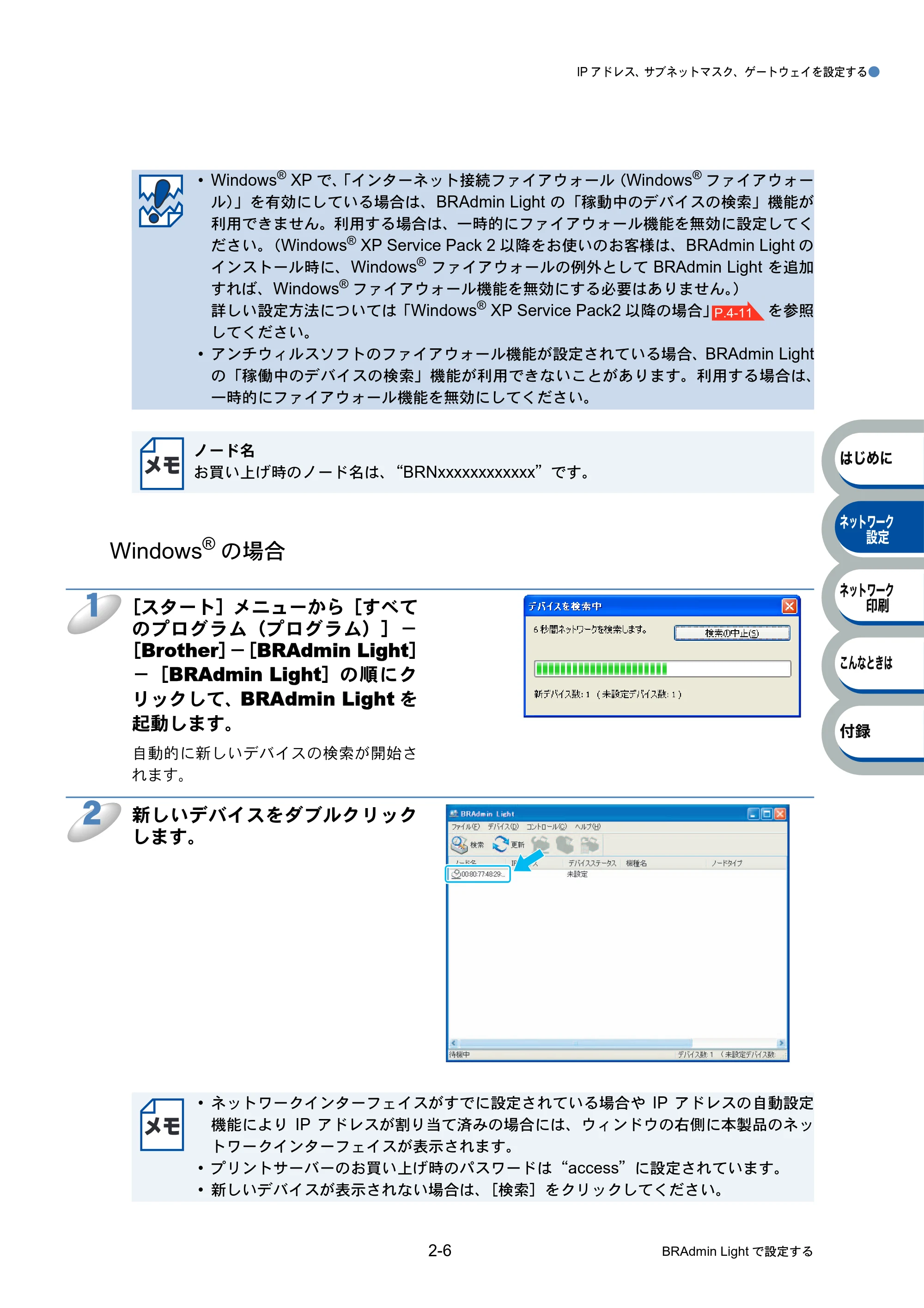Click the メモ icon in the bottom note
The width and height of the screenshot is (924, 1308).
pos(162,1125)
